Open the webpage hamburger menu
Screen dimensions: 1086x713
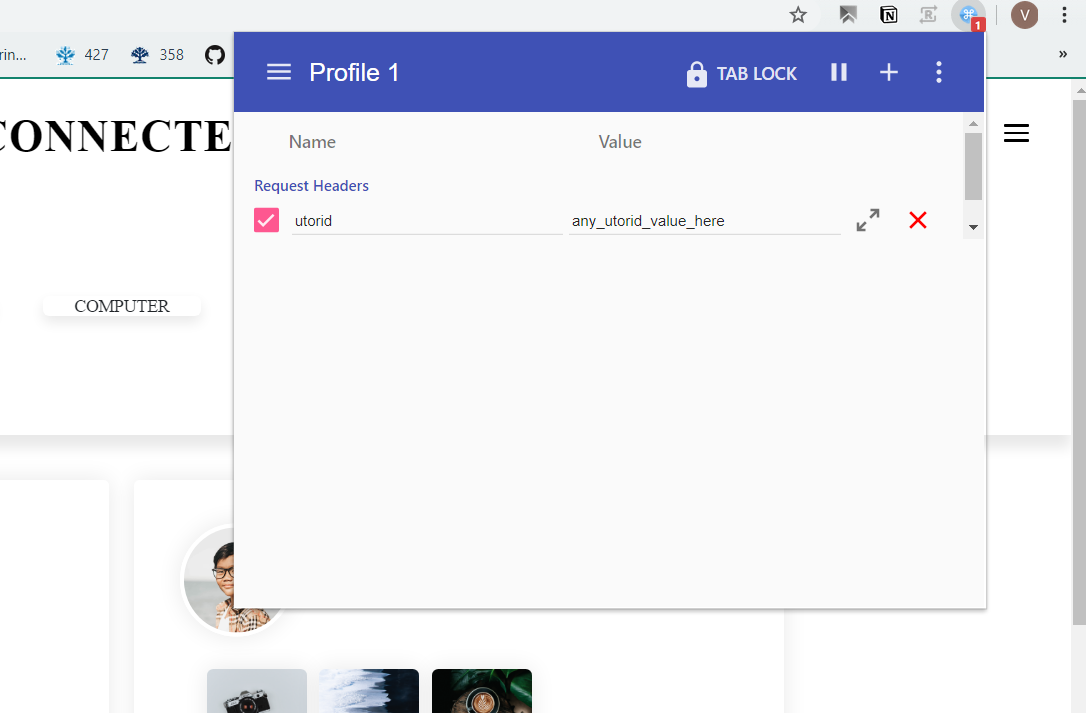pyautogui.click(x=1016, y=133)
